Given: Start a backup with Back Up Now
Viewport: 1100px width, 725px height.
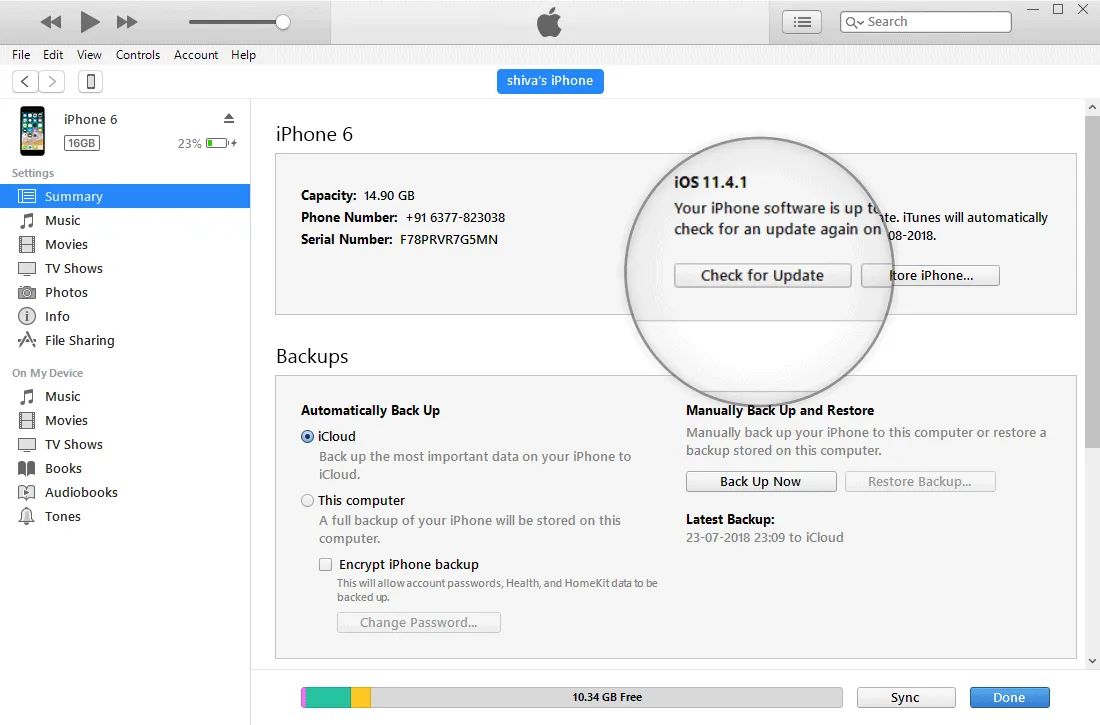Looking at the screenshot, I should click(761, 481).
